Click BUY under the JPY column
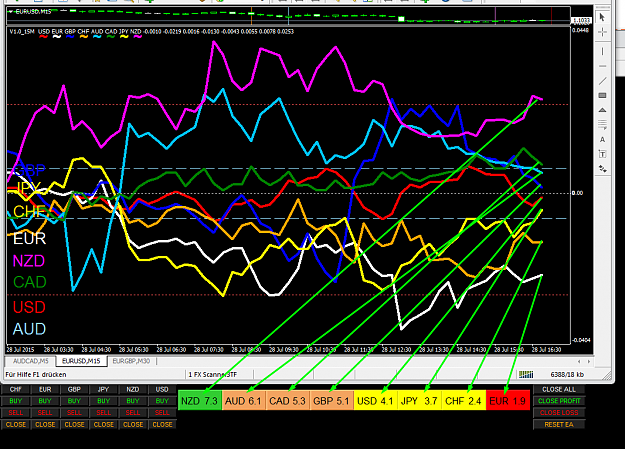 (104, 401)
